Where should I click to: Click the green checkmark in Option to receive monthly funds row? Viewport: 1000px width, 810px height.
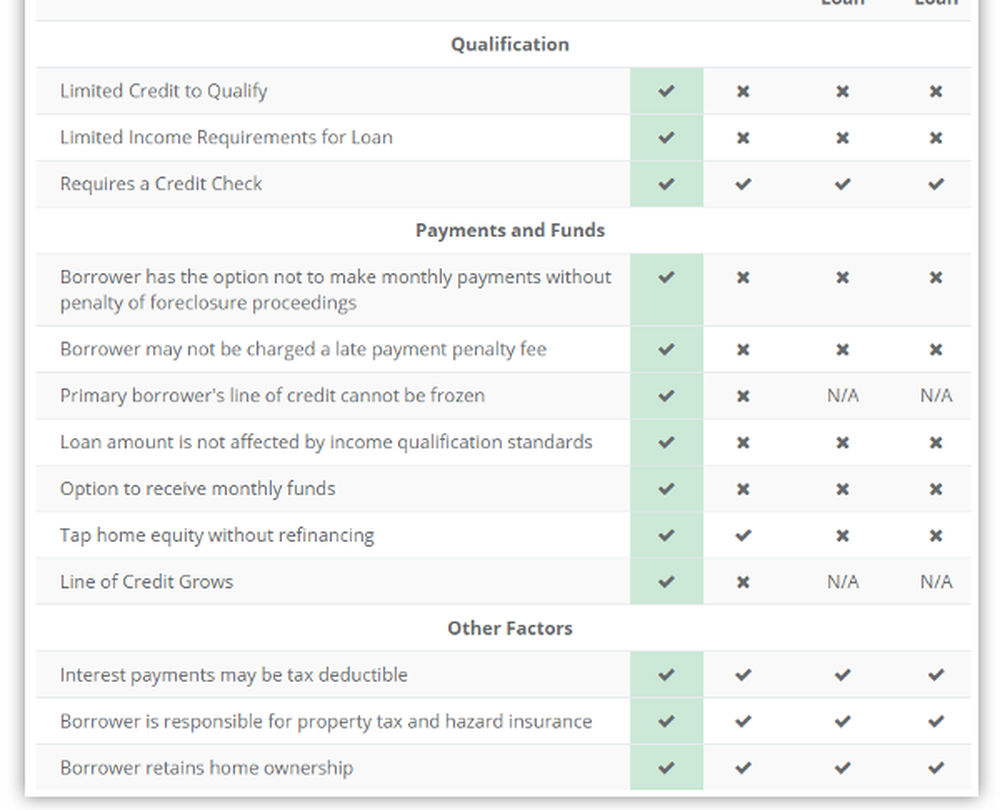[x=666, y=489]
